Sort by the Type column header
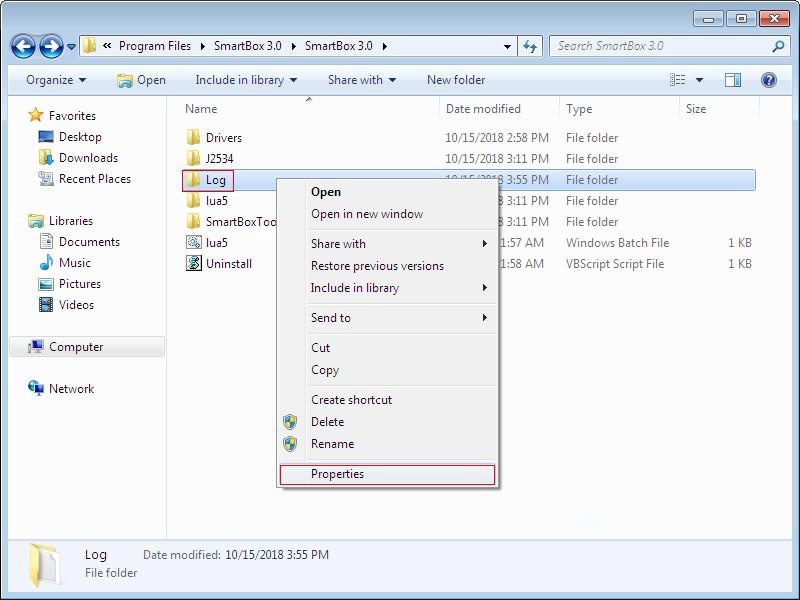The width and height of the screenshot is (800, 600). point(579,109)
